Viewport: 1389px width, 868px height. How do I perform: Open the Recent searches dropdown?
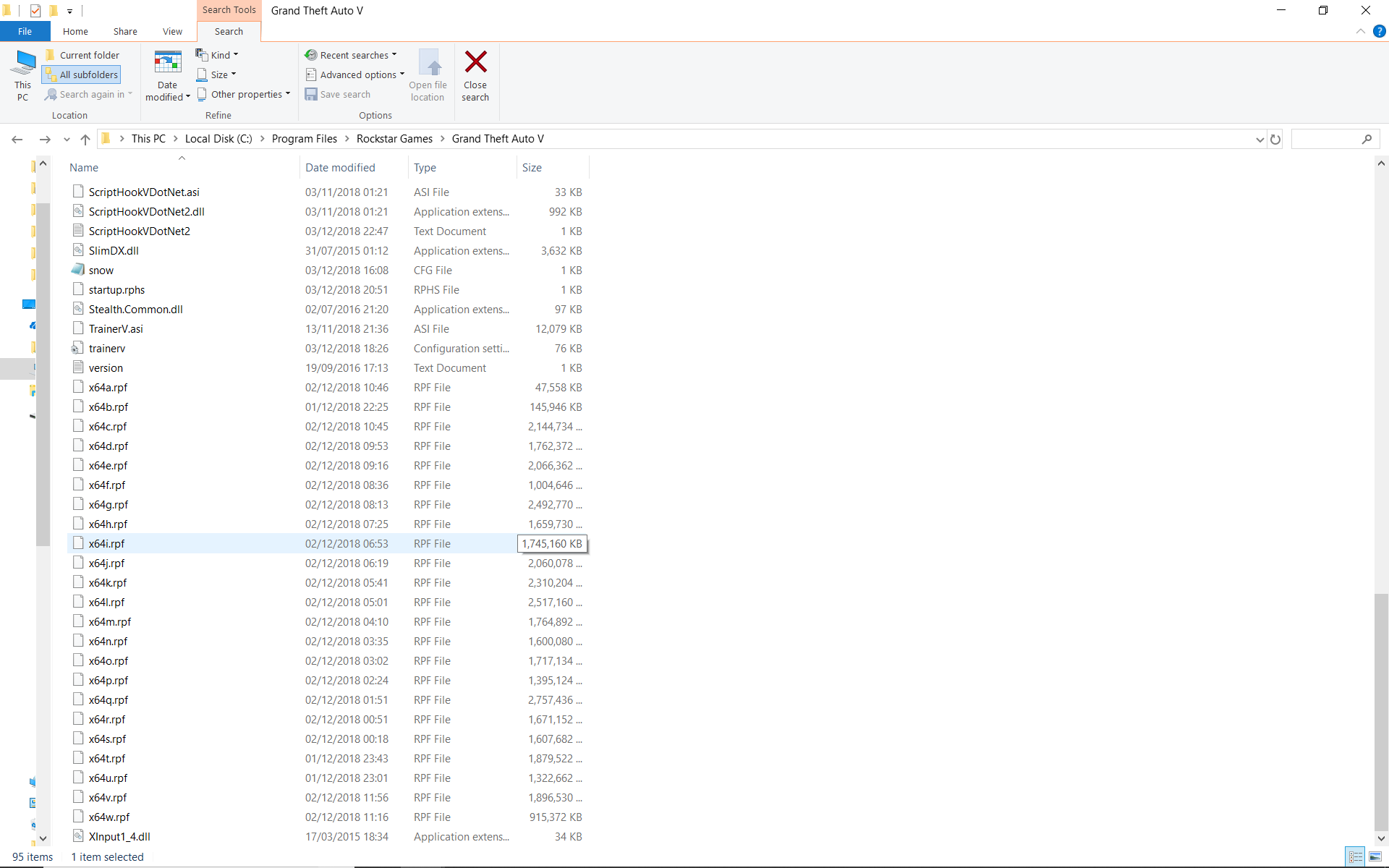[x=352, y=55]
